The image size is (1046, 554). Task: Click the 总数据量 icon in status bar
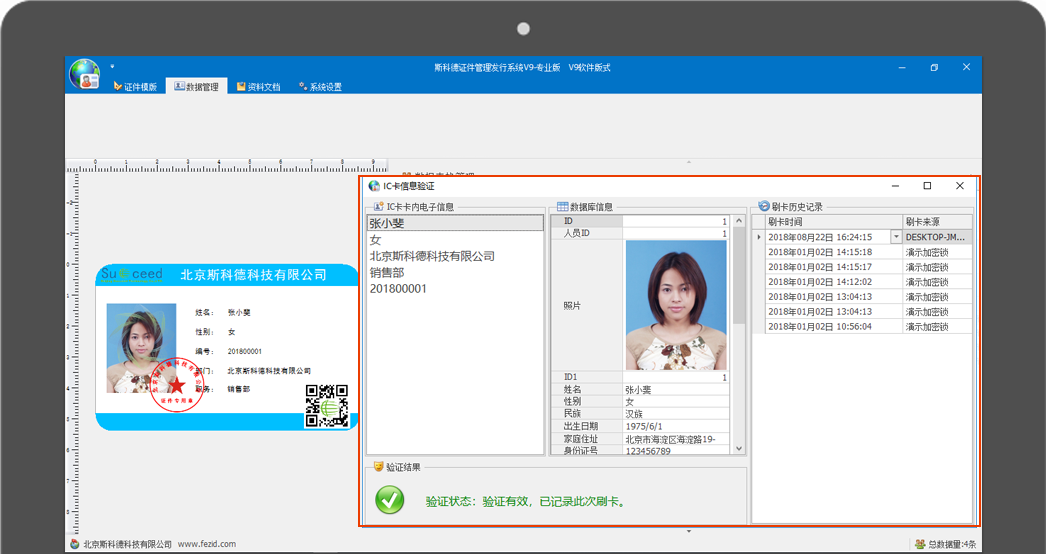[x=921, y=544]
